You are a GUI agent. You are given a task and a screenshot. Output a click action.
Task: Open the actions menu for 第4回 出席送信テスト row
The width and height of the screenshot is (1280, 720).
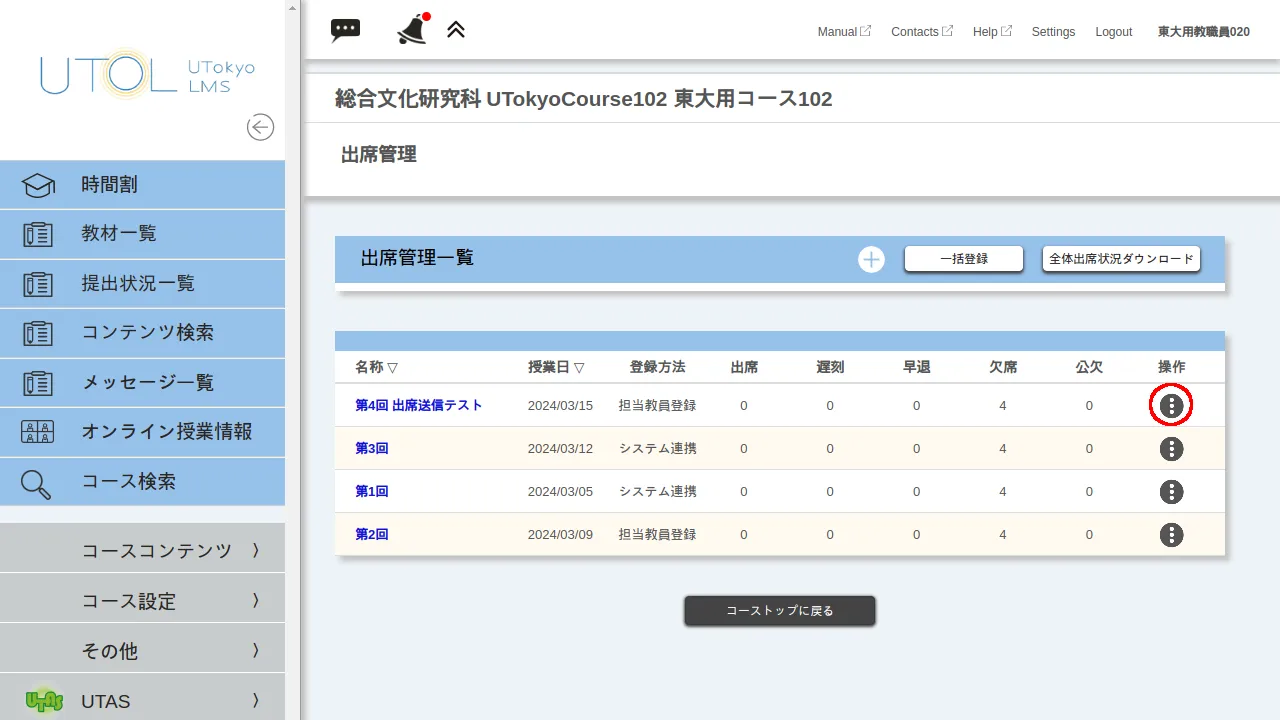pos(1171,405)
